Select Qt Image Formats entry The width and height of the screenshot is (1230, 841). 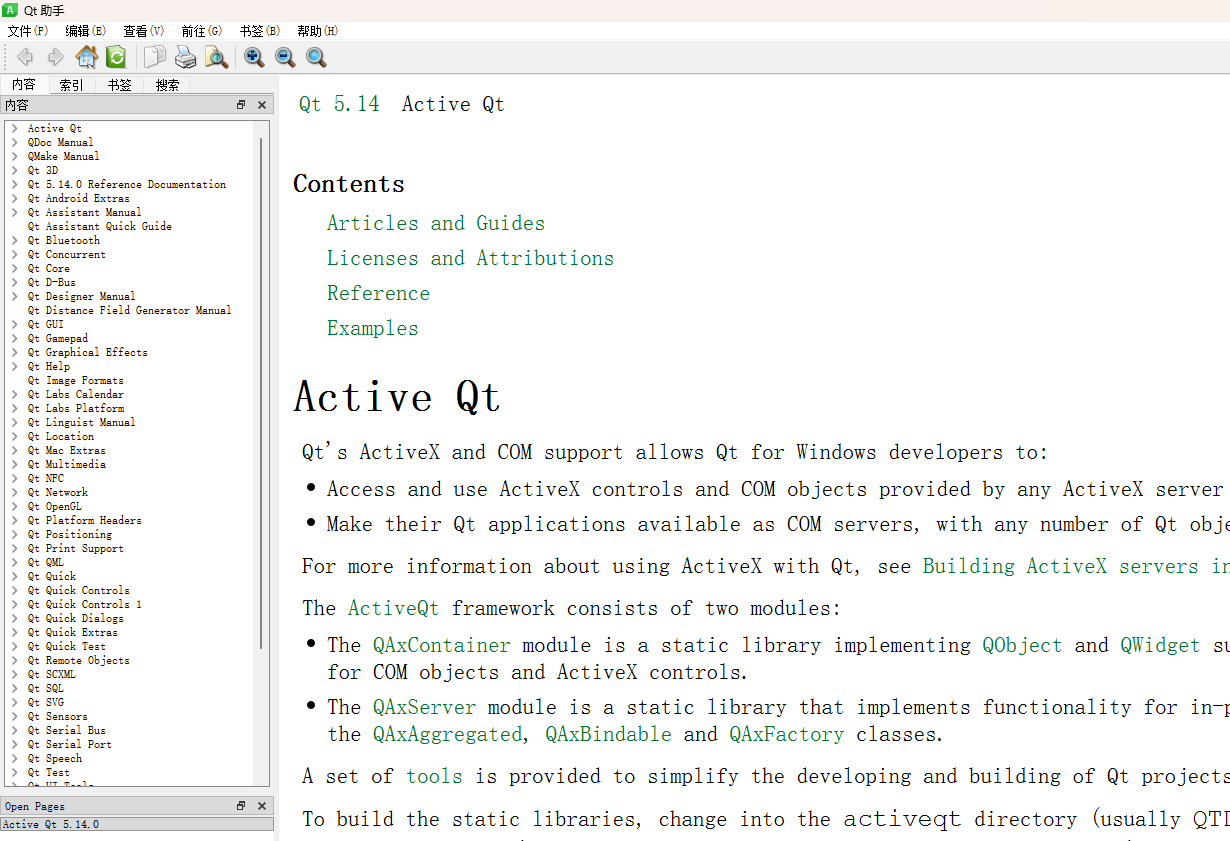click(x=76, y=380)
